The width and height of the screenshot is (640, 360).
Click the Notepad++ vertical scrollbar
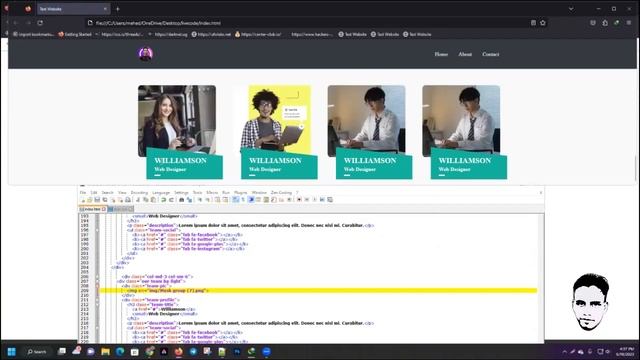click(x=541, y=278)
